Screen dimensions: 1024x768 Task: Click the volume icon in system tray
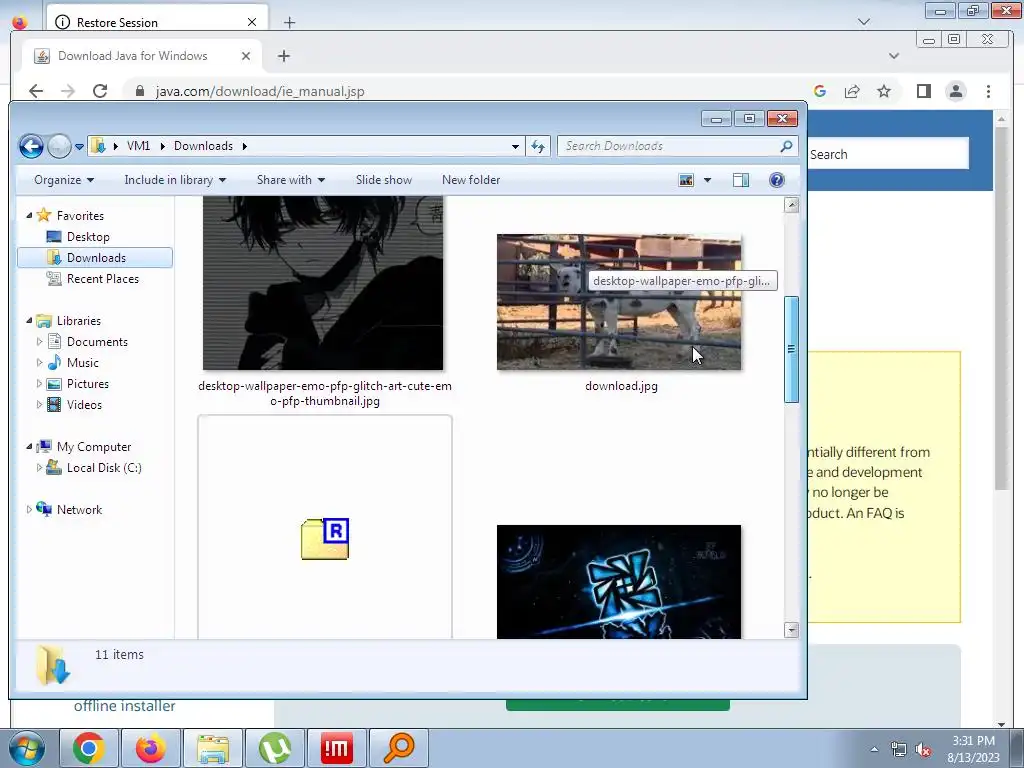pos(923,750)
